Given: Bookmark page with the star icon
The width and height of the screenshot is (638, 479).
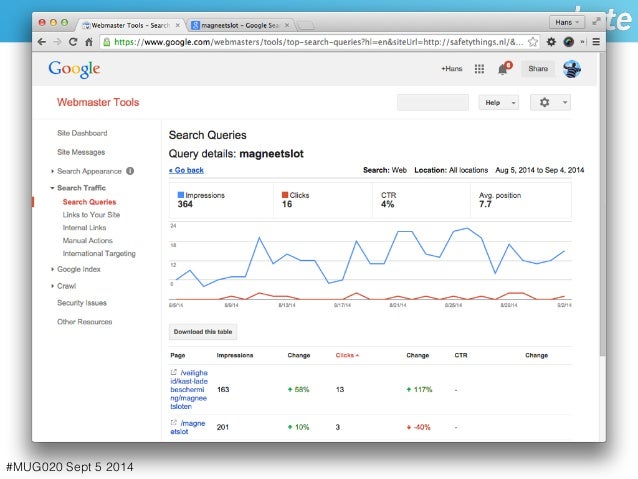Looking at the screenshot, I should [533, 42].
